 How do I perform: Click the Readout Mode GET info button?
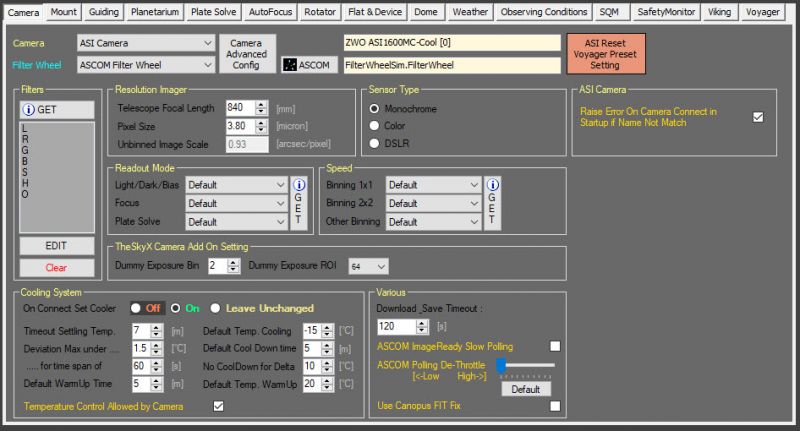point(298,204)
